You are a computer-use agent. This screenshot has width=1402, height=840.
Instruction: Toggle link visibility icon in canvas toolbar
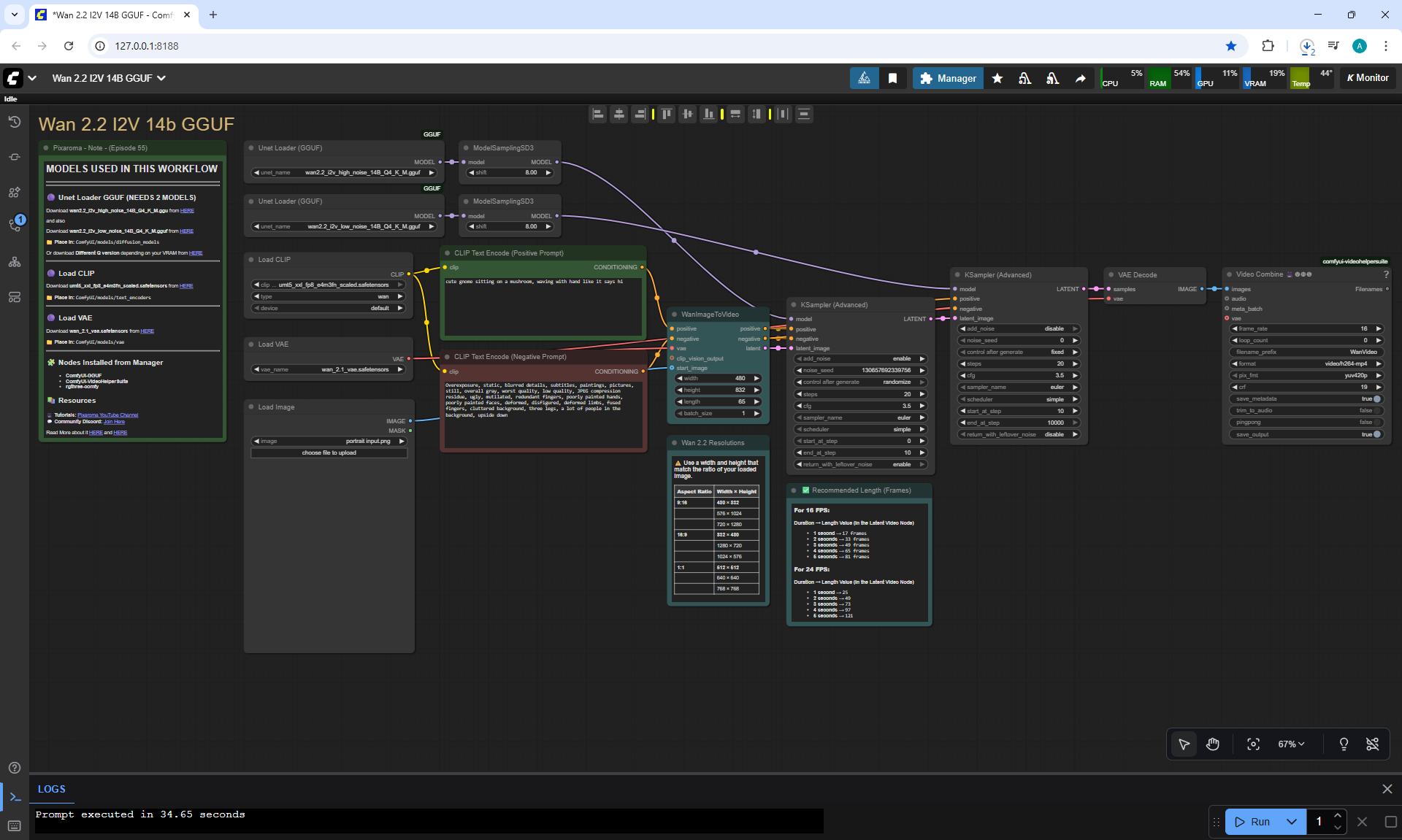pos(1372,744)
